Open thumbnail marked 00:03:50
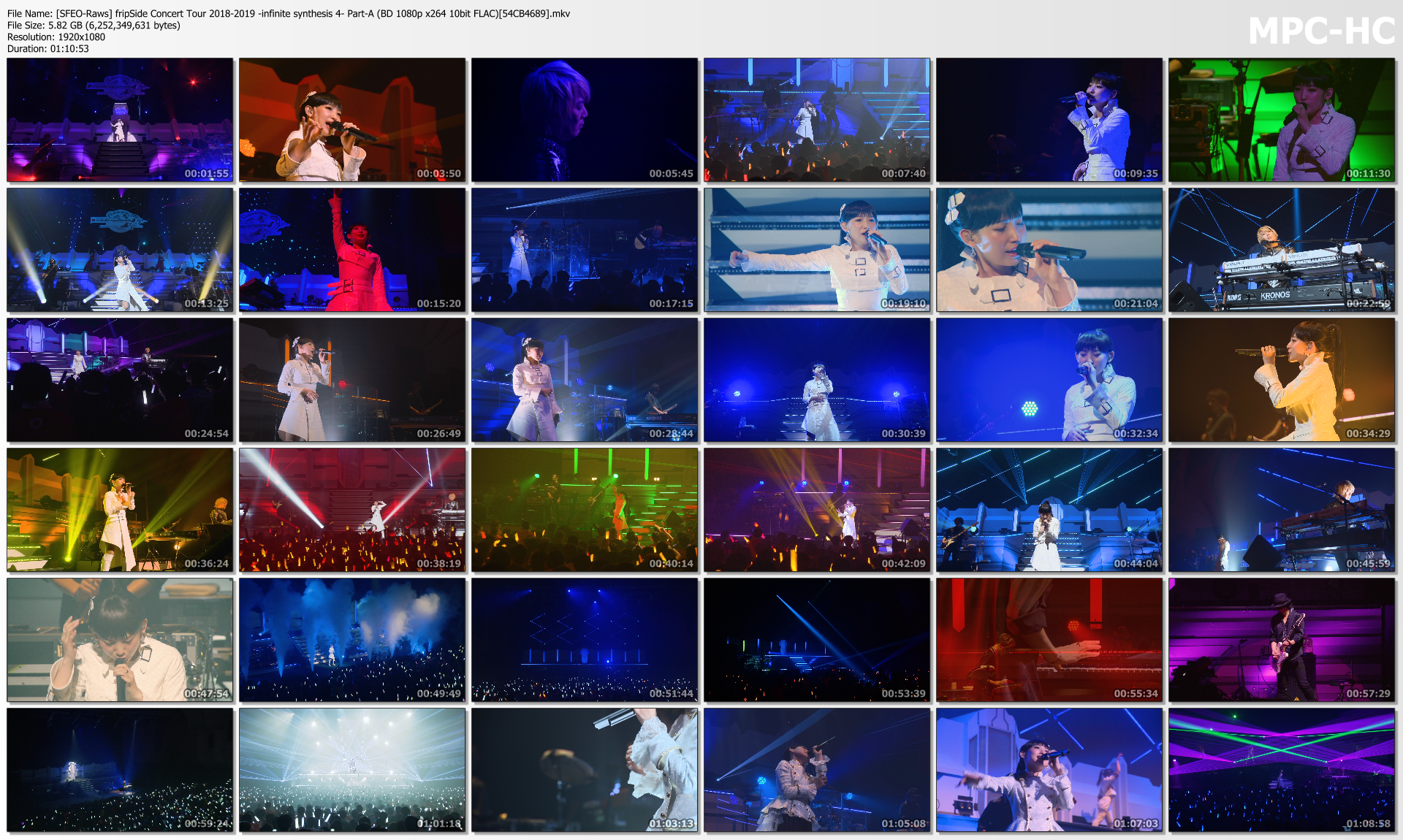 352,120
